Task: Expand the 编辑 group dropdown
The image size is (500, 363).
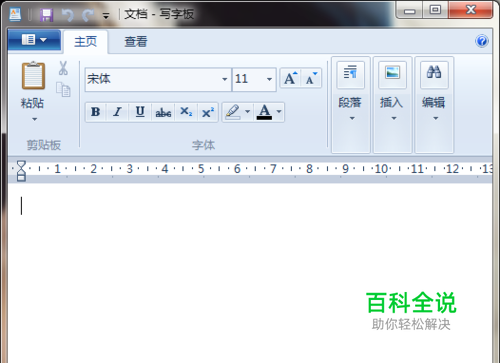Action: [435, 118]
